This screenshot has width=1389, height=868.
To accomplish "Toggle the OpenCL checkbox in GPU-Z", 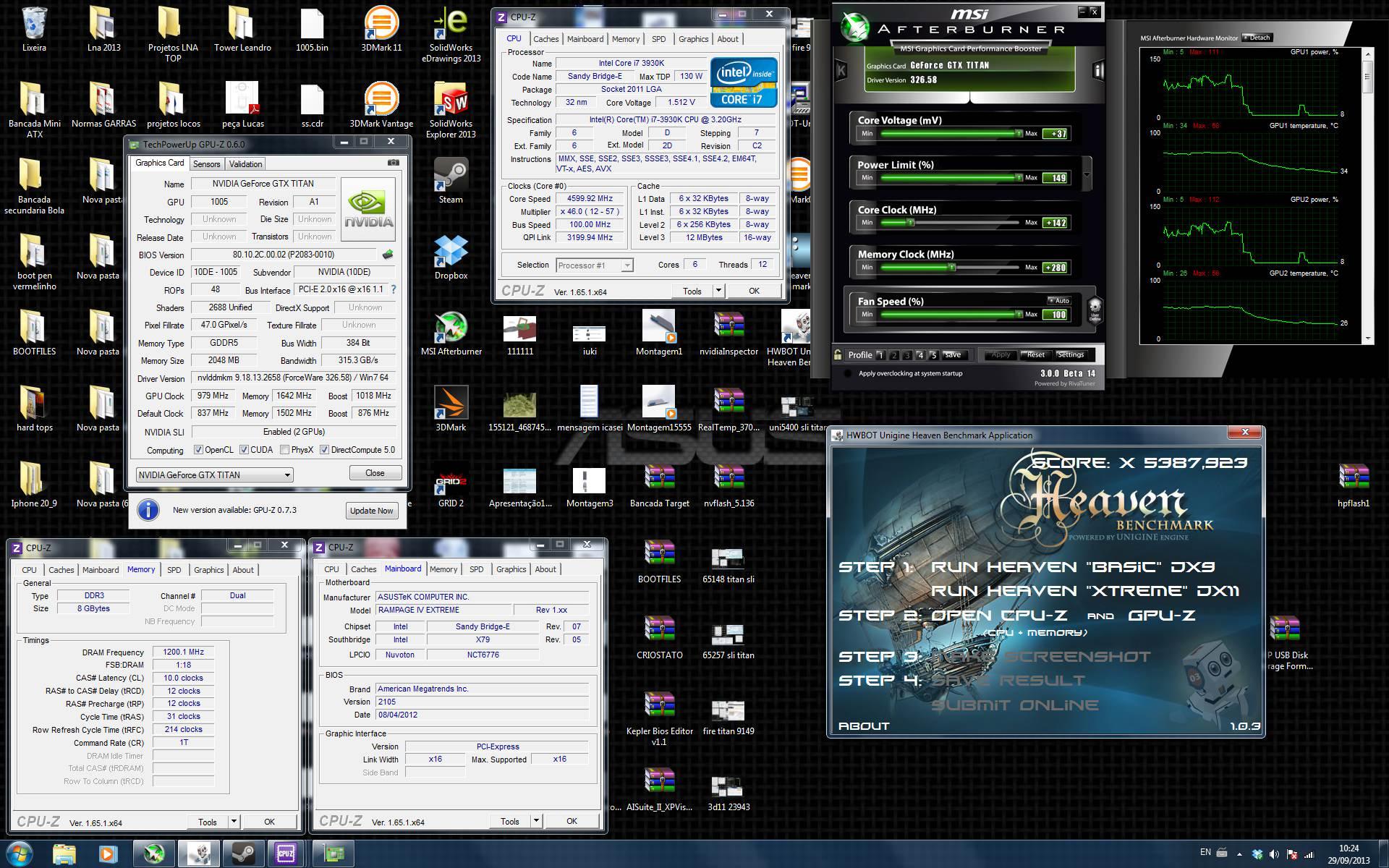I will coord(198,450).
